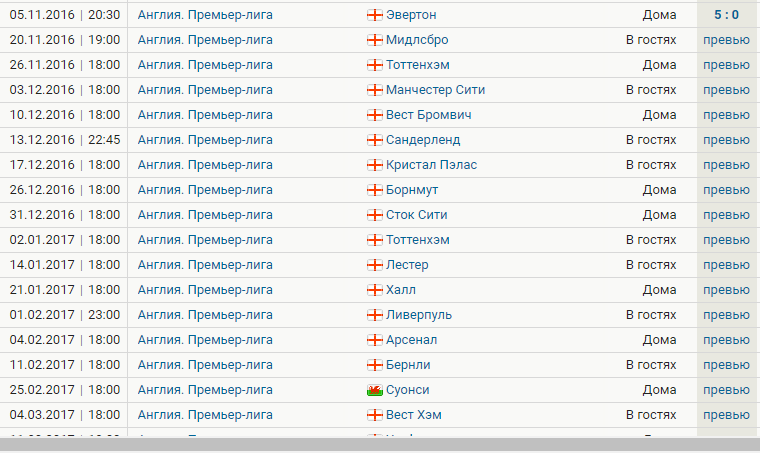Open the 5 : 0 score for Эвертон match
Viewport: 760px width, 453px height.
726,15
